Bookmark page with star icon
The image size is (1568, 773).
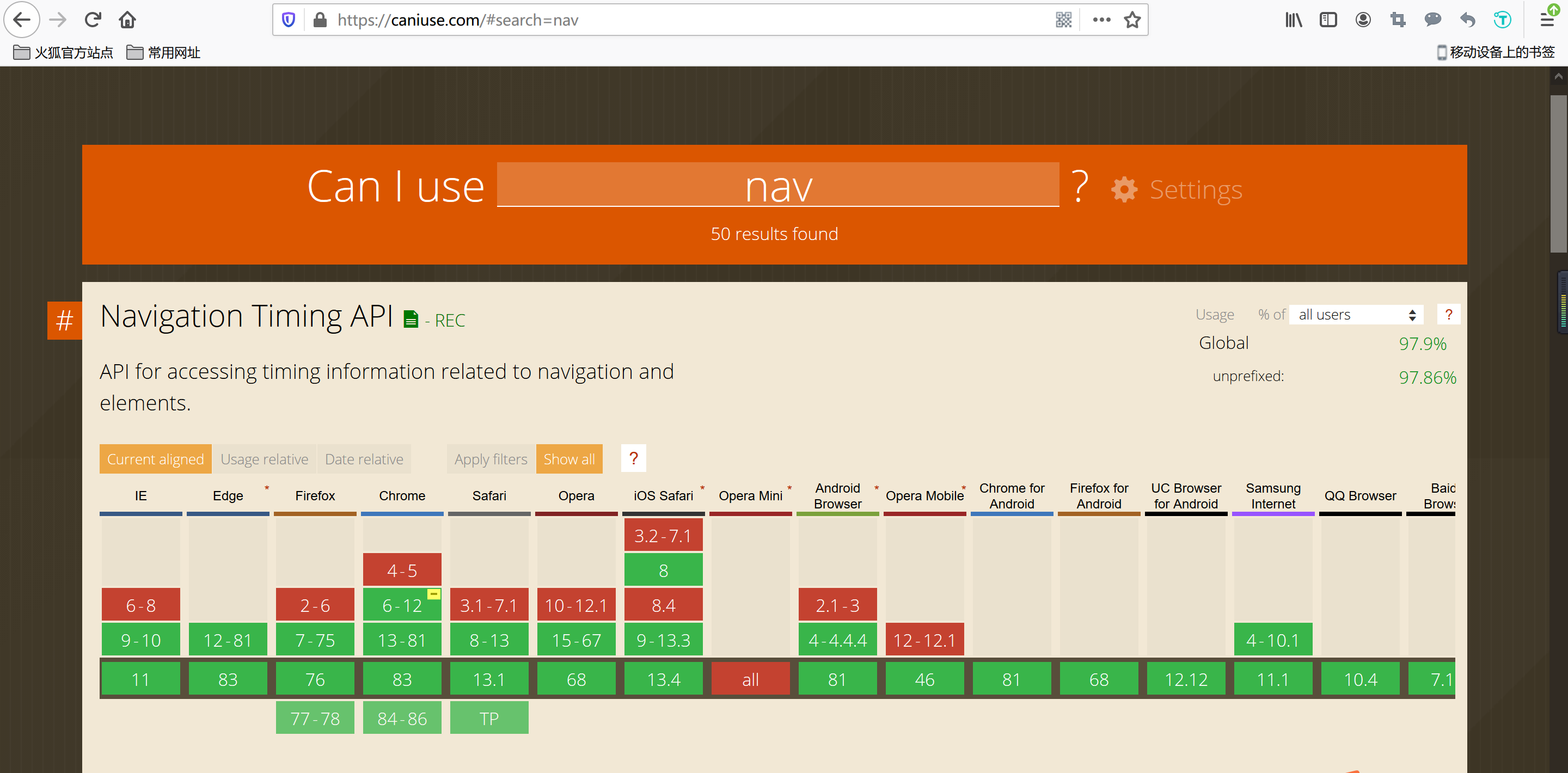pos(1132,20)
